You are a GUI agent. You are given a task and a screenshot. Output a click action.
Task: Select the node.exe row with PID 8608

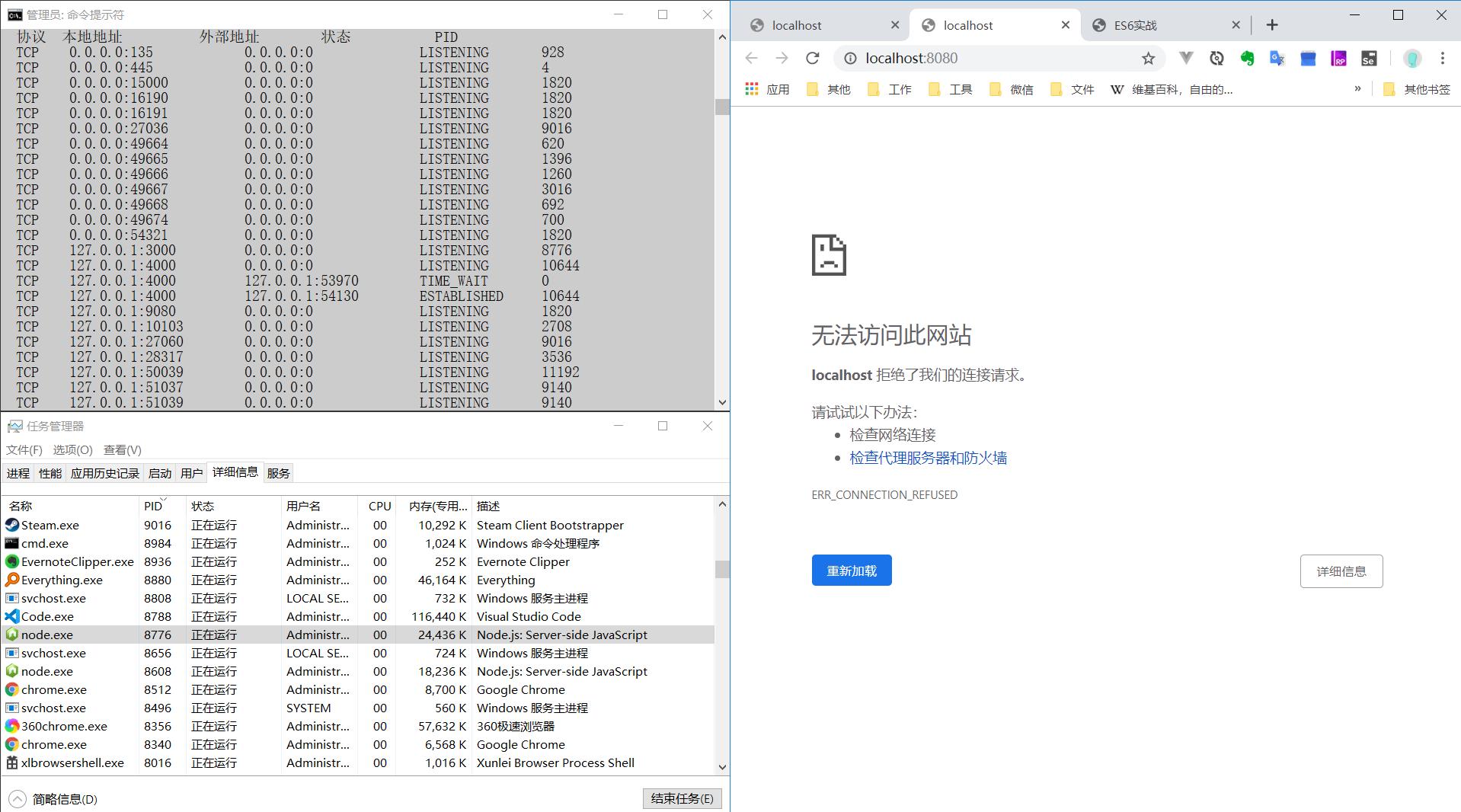358,671
